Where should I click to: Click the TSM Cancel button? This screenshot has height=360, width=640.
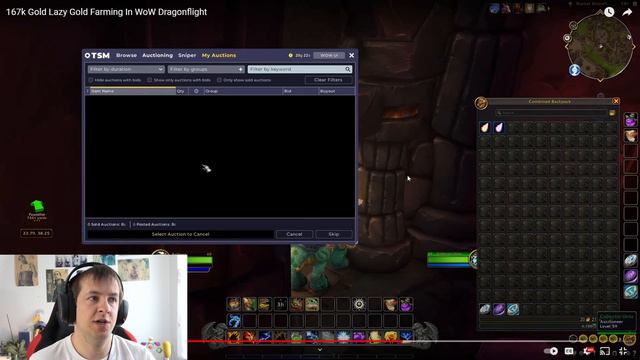coord(294,234)
